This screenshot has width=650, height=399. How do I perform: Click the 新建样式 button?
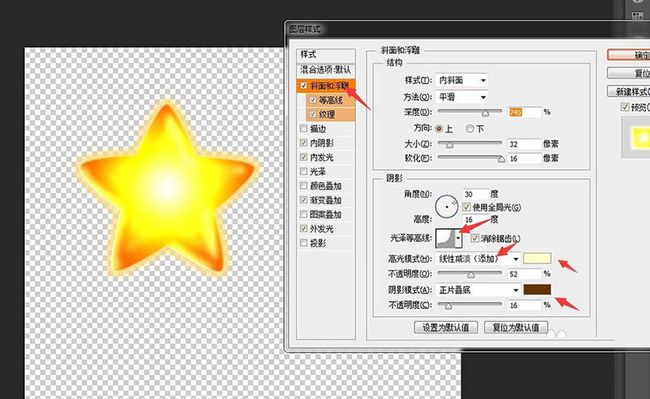628,91
